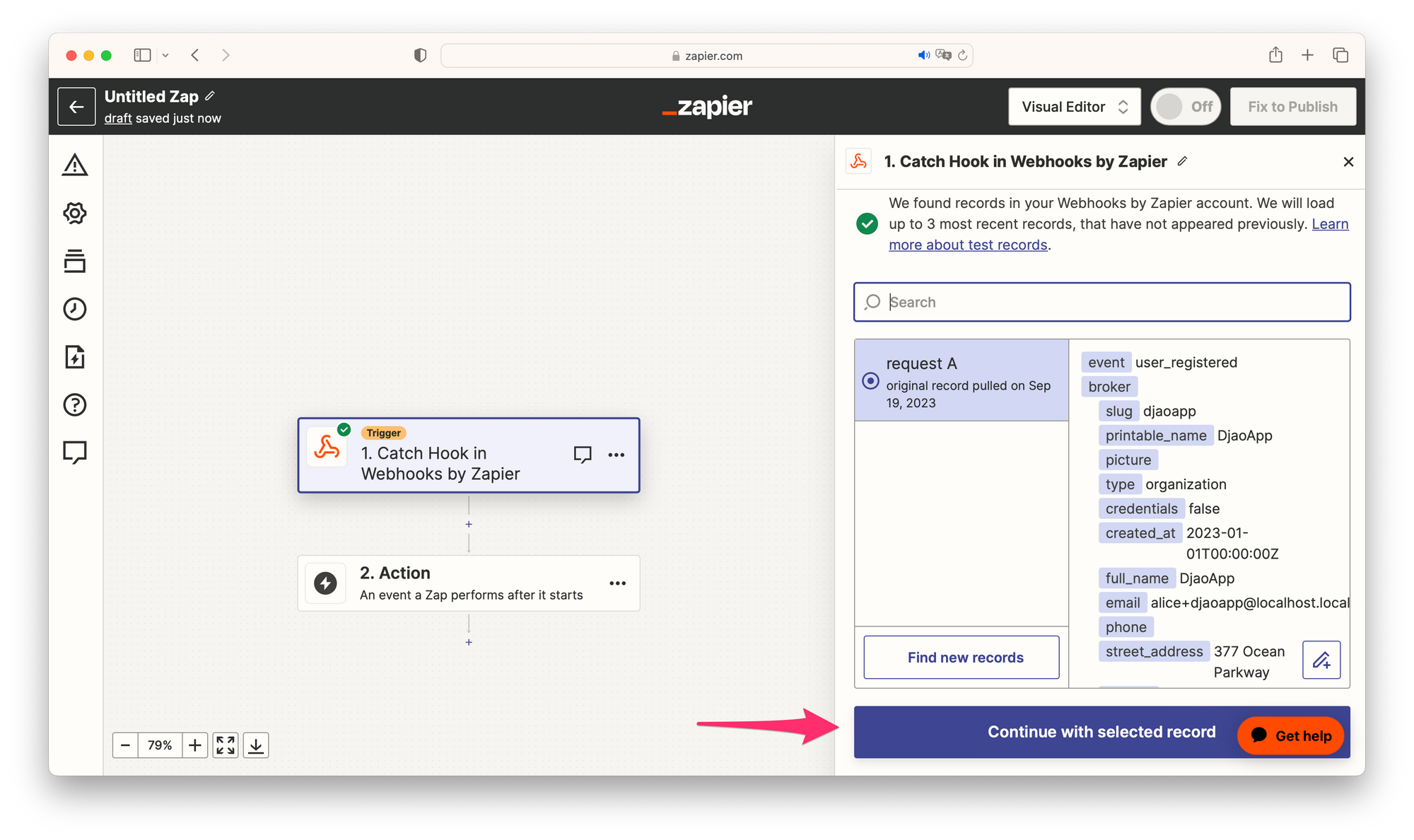
Task: Export the Zap canvas download icon
Action: pyautogui.click(x=256, y=745)
